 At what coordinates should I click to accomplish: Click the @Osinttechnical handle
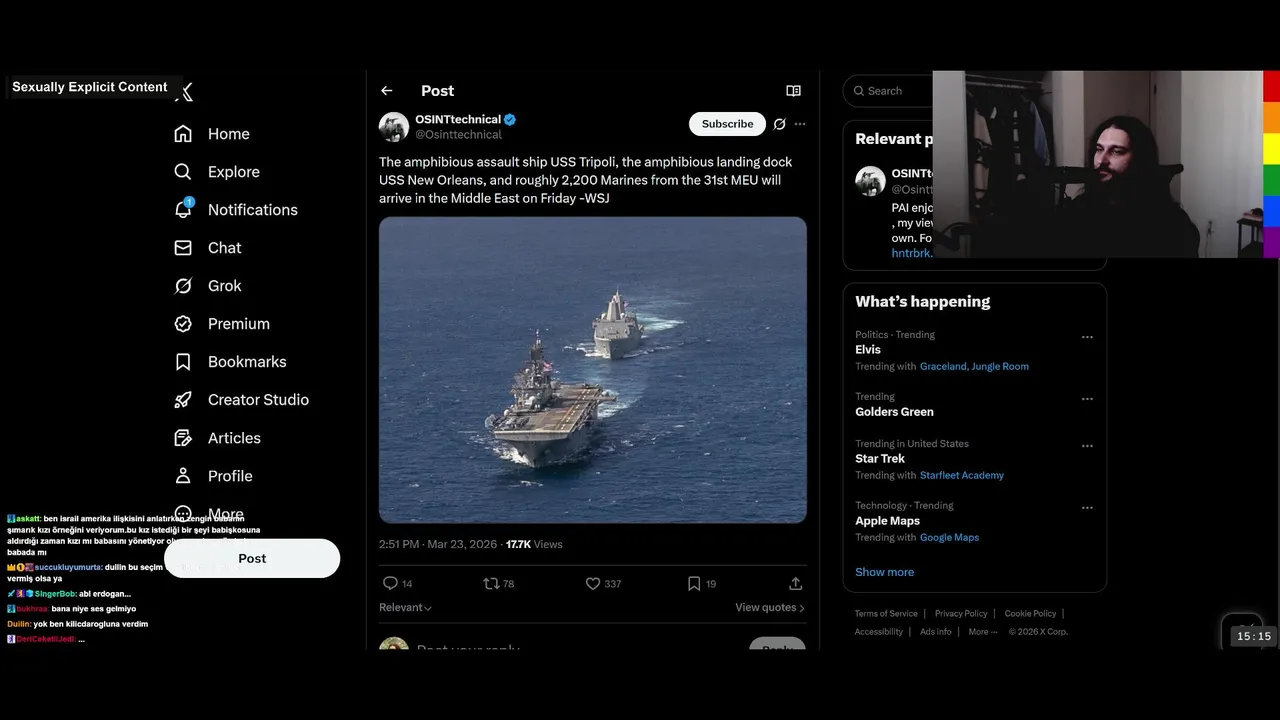[458, 135]
